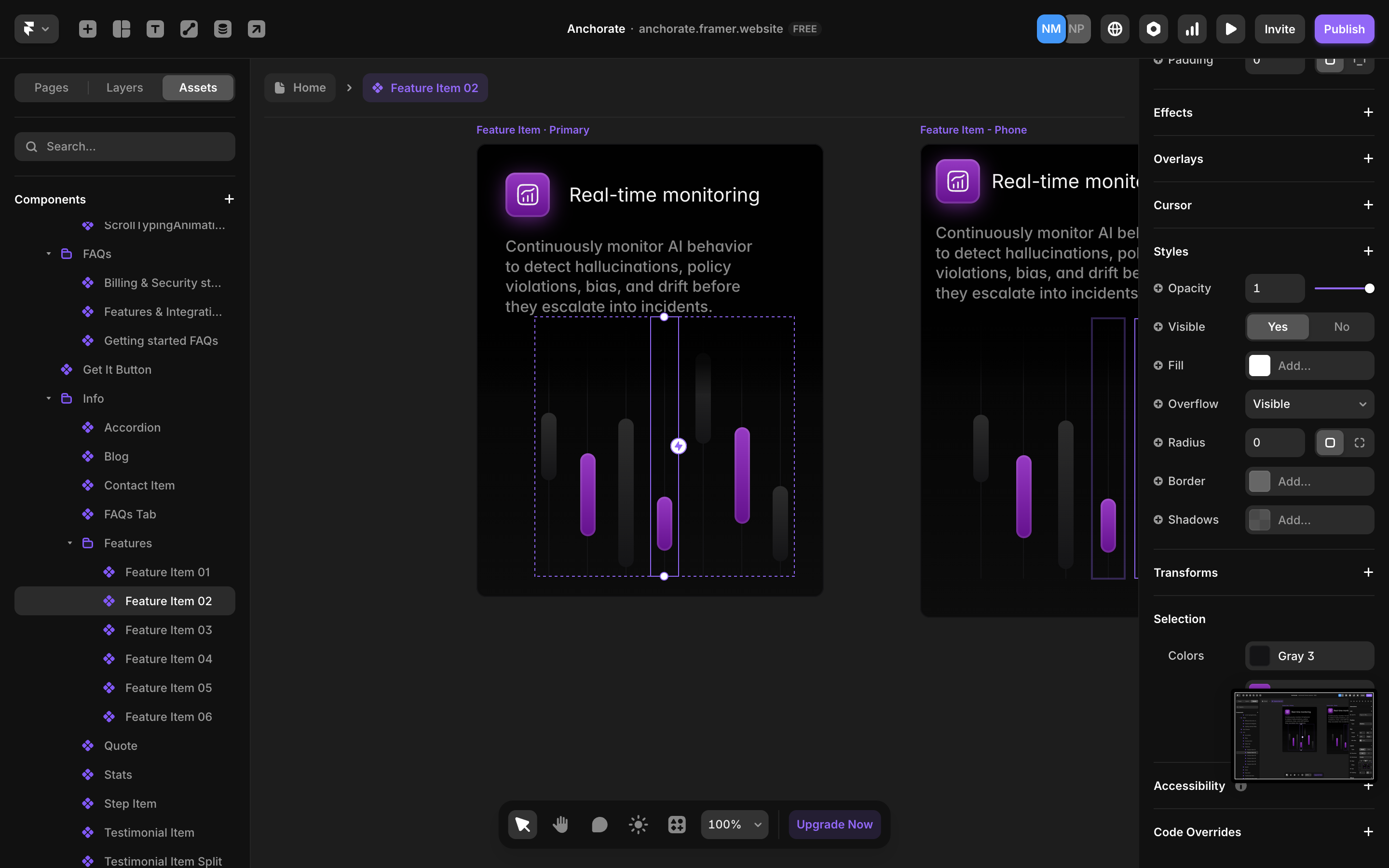Set Visible to No

(x=1341, y=326)
